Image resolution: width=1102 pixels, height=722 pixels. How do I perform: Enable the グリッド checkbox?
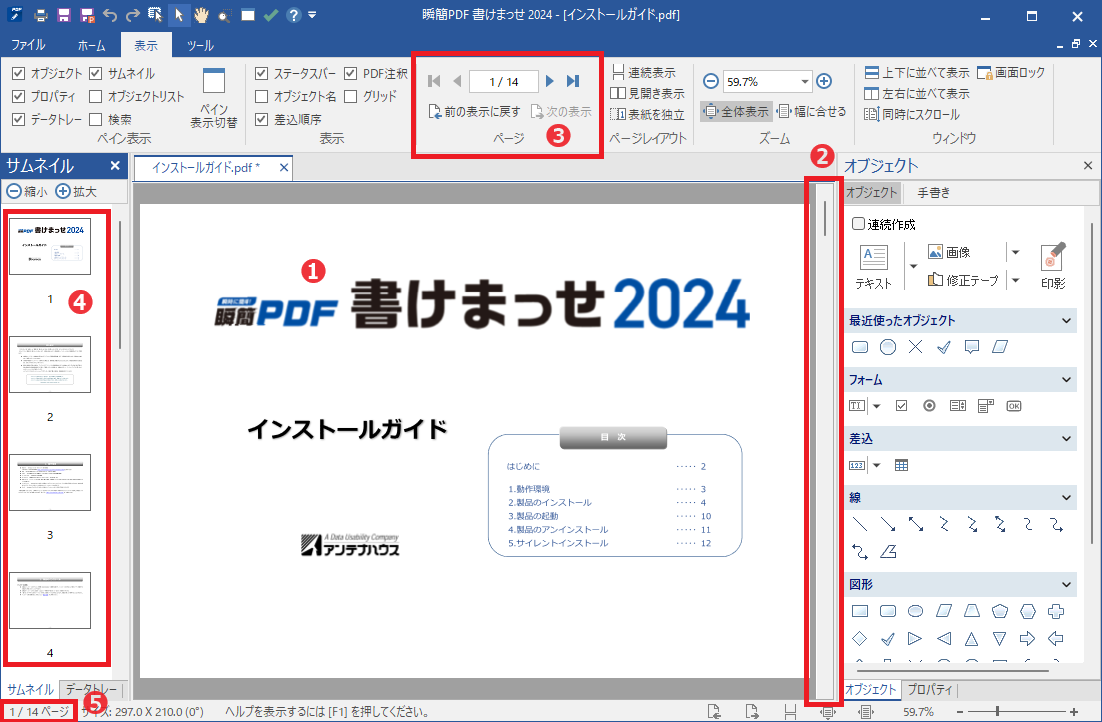click(351, 96)
